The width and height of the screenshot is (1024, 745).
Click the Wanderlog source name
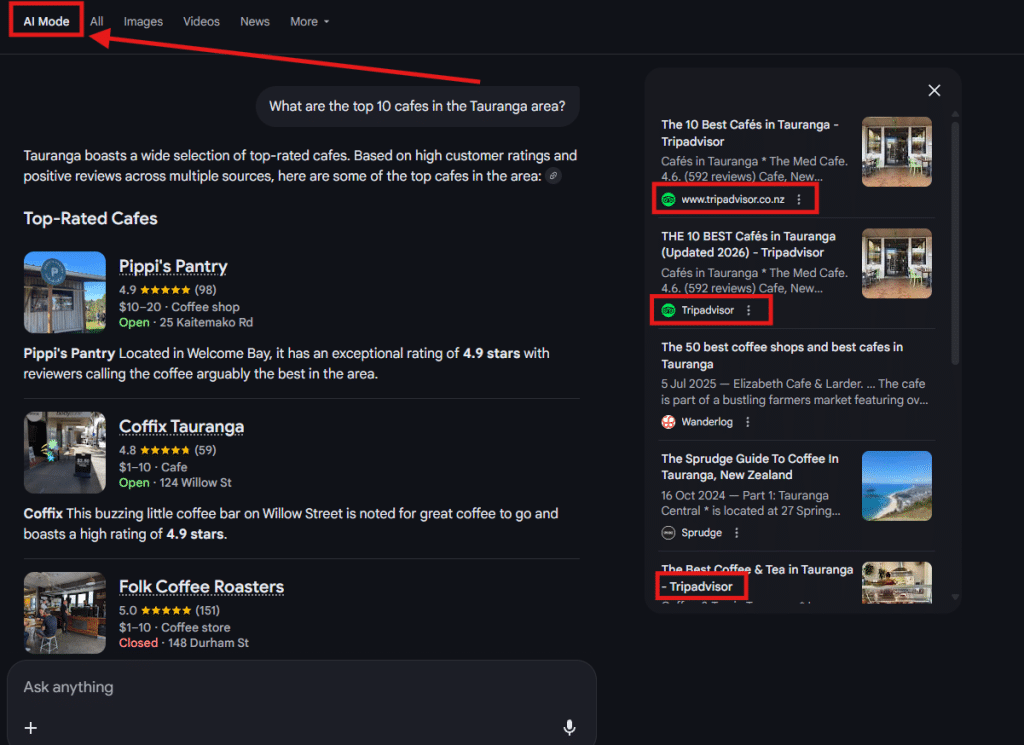[x=707, y=422]
